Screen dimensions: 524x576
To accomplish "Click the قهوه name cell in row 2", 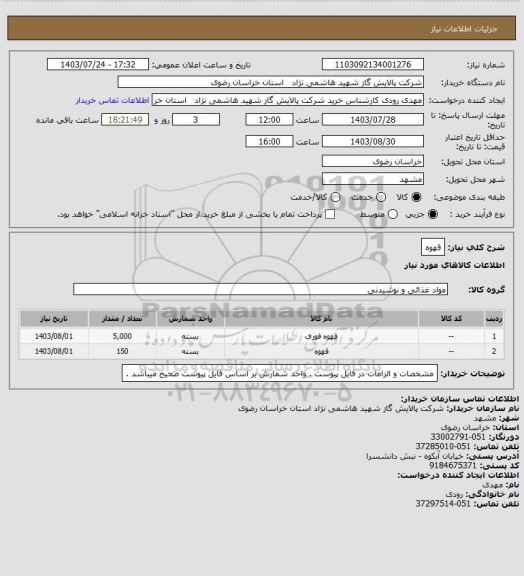I will (322, 352).
